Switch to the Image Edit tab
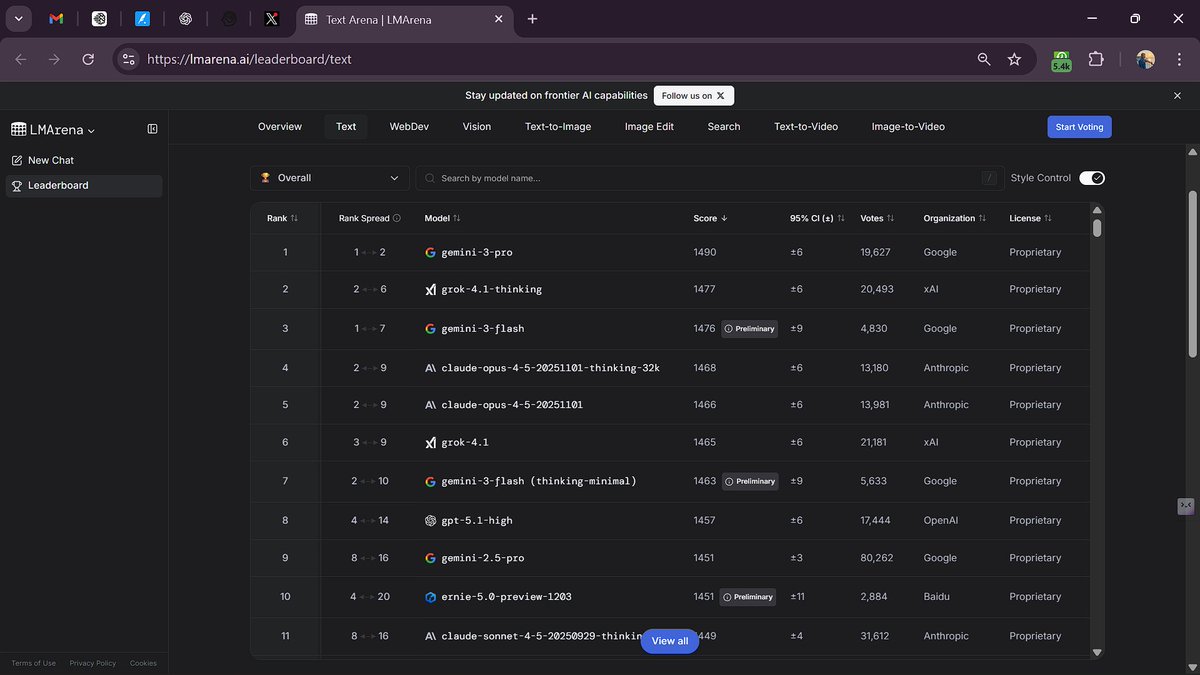The image size is (1200, 675). point(649,127)
